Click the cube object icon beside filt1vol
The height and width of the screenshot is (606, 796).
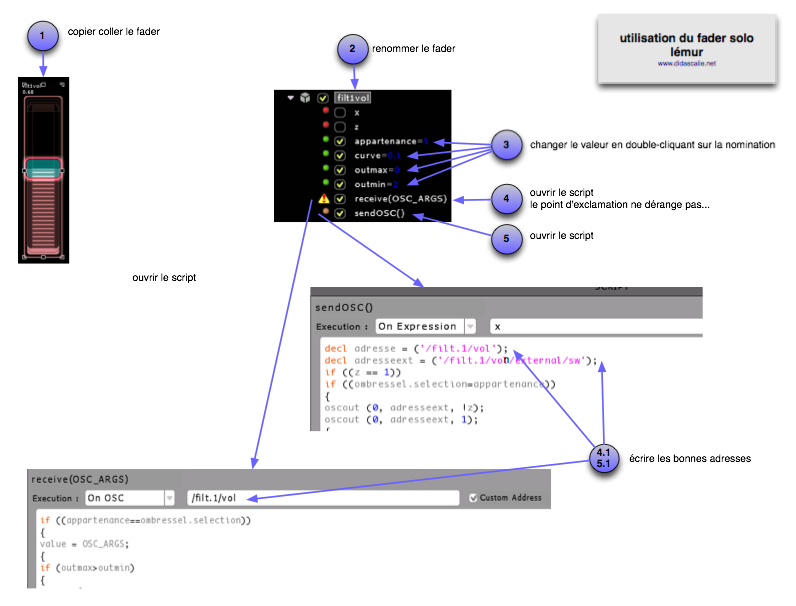click(x=305, y=98)
